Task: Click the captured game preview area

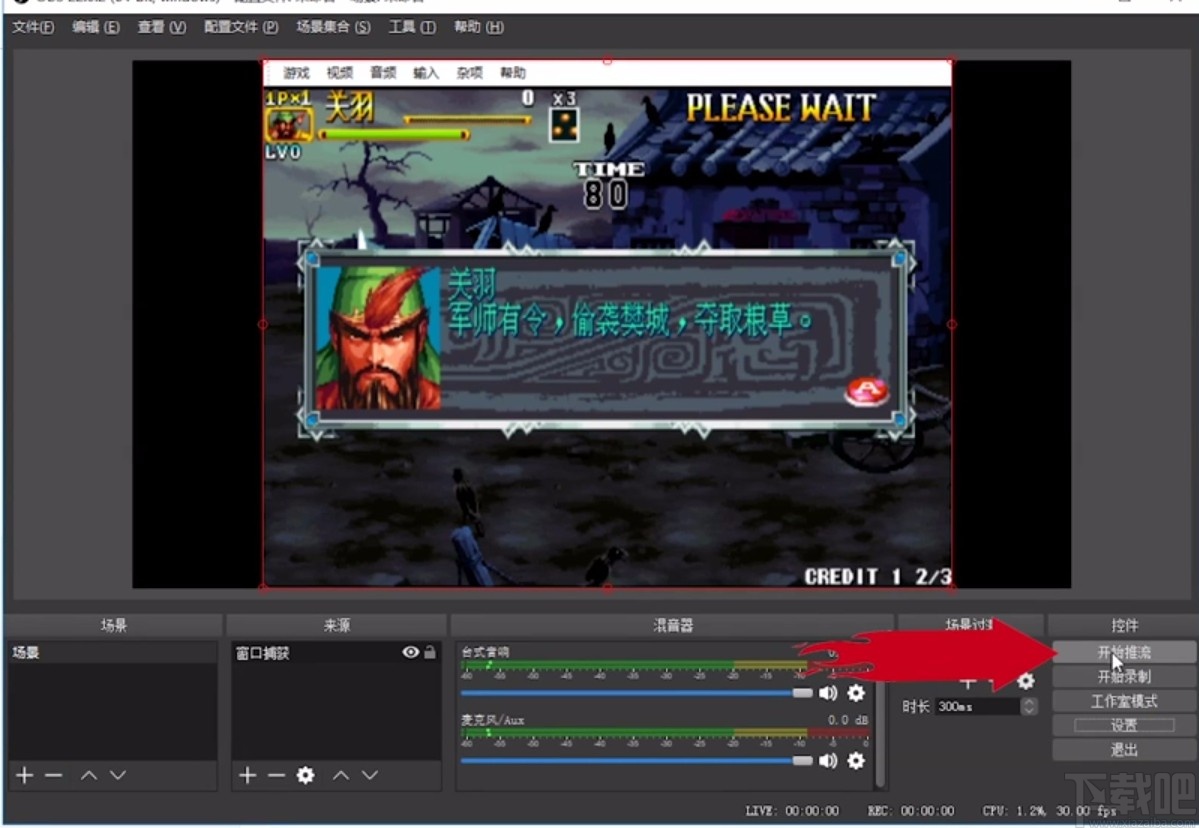Action: pyautogui.click(x=607, y=324)
